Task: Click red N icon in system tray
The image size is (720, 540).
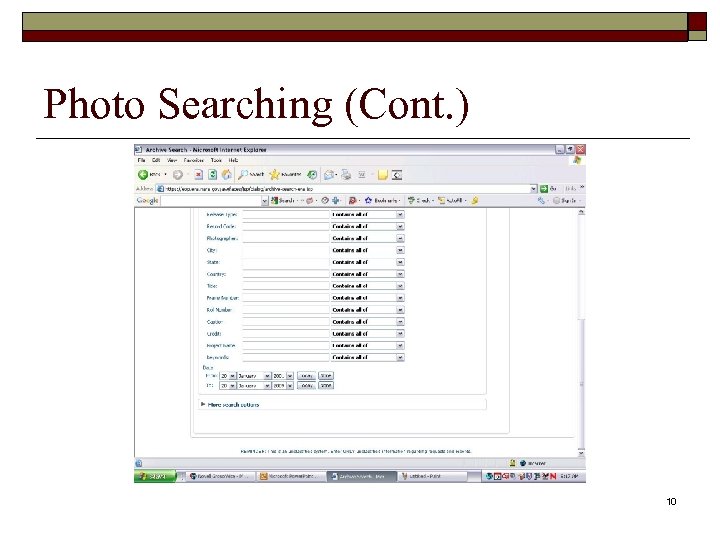Action: pyautogui.click(x=553, y=477)
